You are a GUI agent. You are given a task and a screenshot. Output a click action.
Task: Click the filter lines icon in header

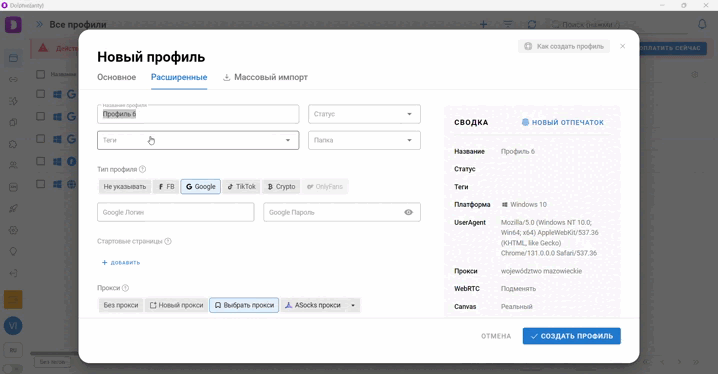tap(508, 24)
